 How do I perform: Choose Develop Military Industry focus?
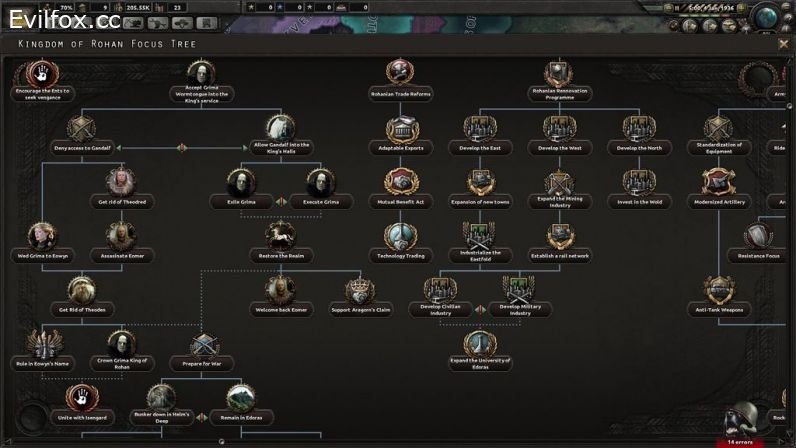(x=520, y=310)
